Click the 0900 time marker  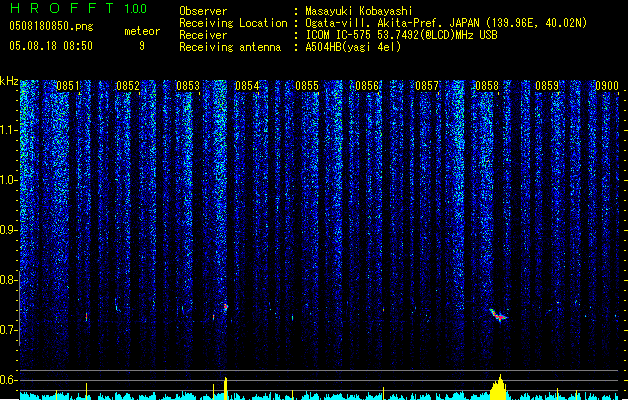(x=607, y=86)
